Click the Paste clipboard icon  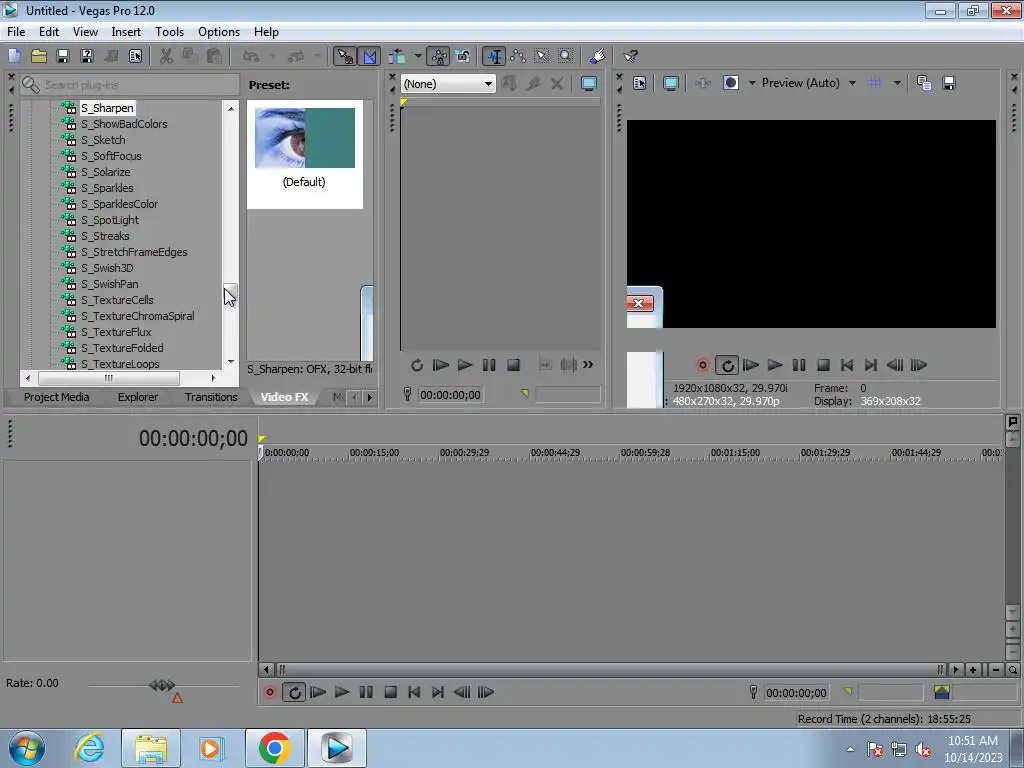pyautogui.click(x=214, y=56)
